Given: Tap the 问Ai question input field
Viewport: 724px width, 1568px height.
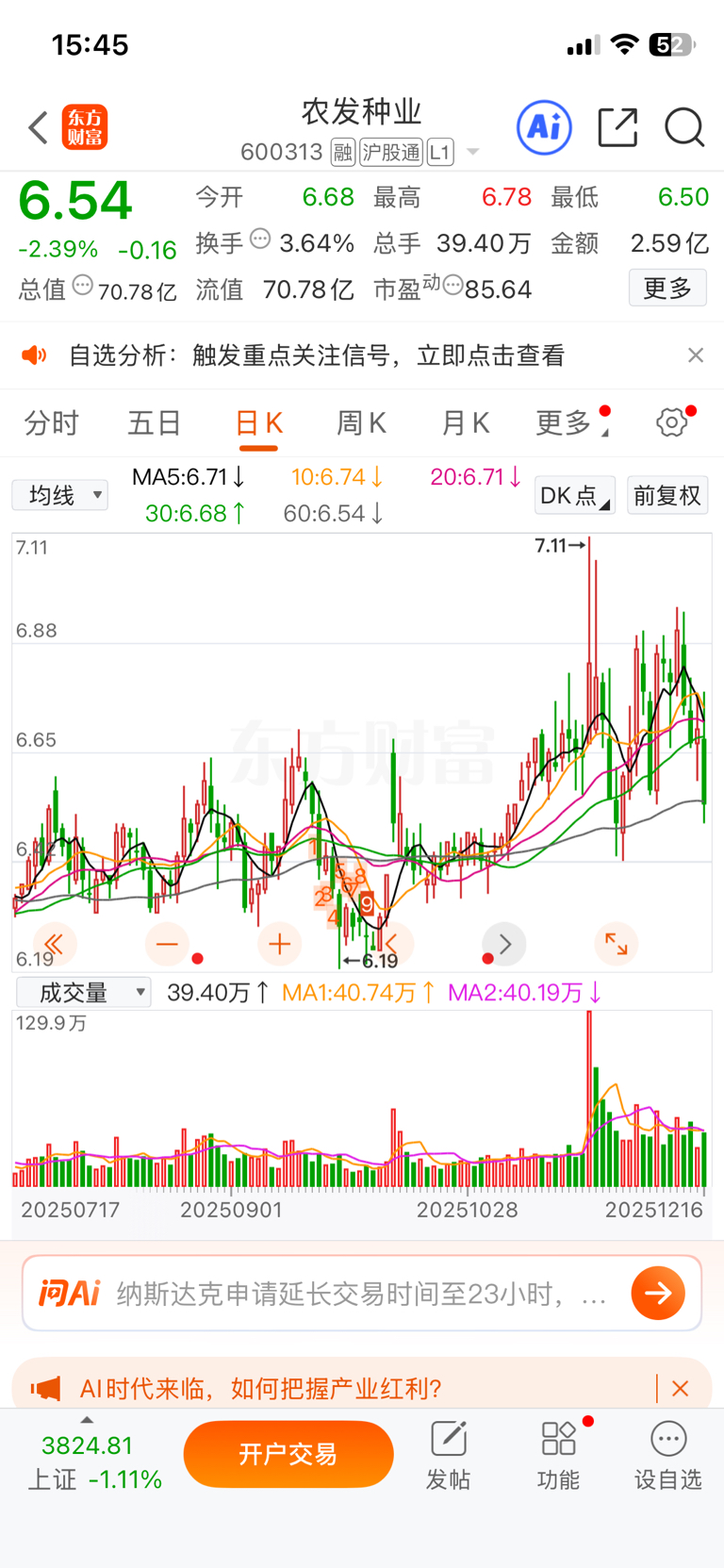Looking at the screenshot, I should coord(362,1293).
